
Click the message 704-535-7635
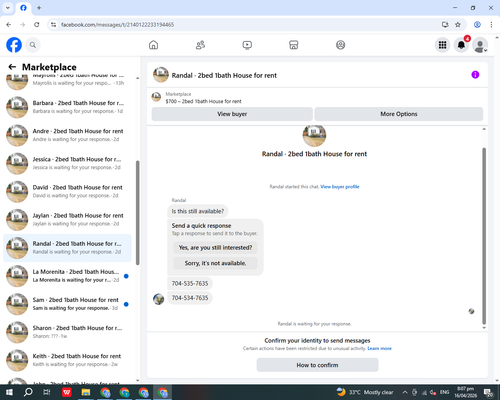coord(190,283)
